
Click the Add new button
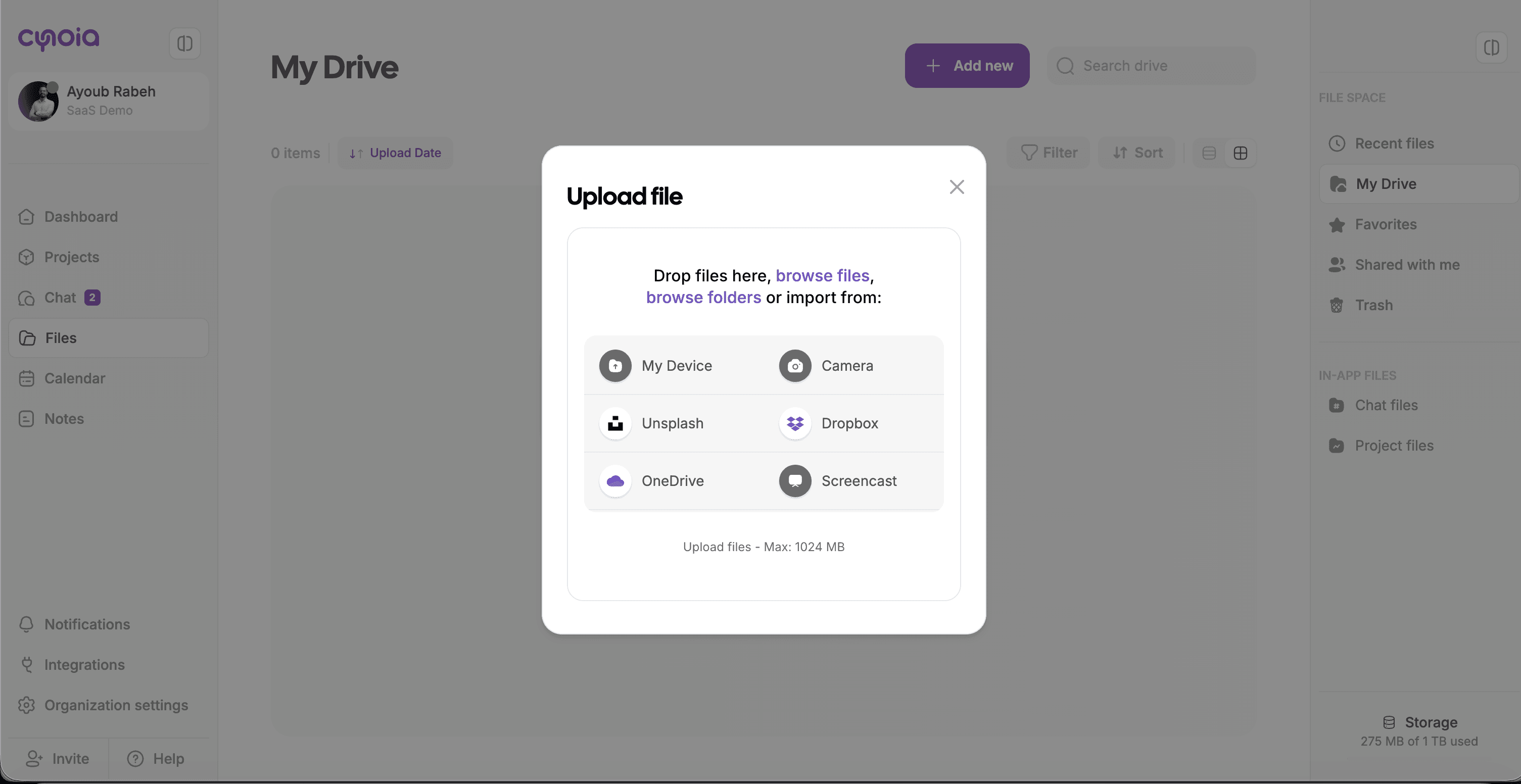967,66
